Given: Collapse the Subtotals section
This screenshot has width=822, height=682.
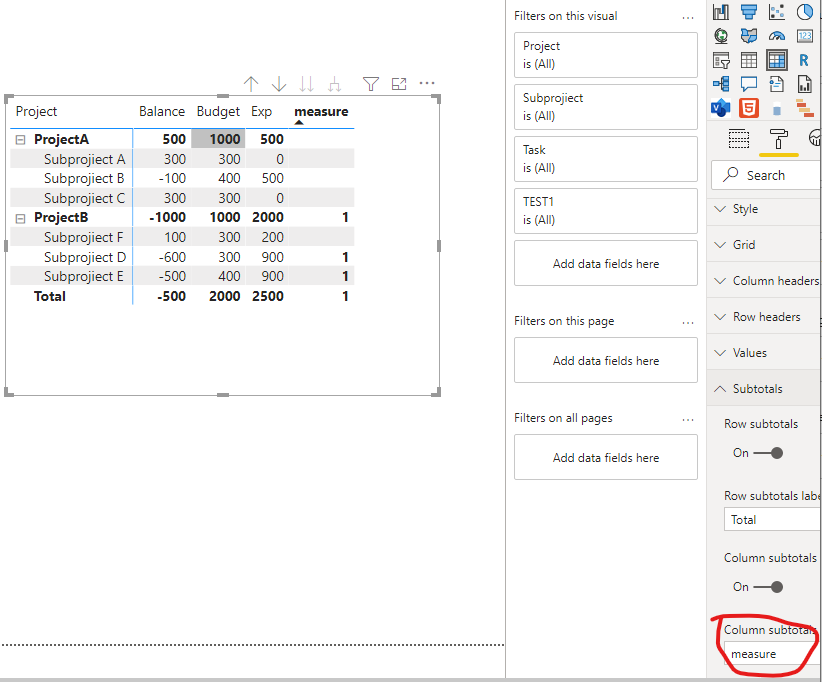Looking at the screenshot, I should 764,388.
